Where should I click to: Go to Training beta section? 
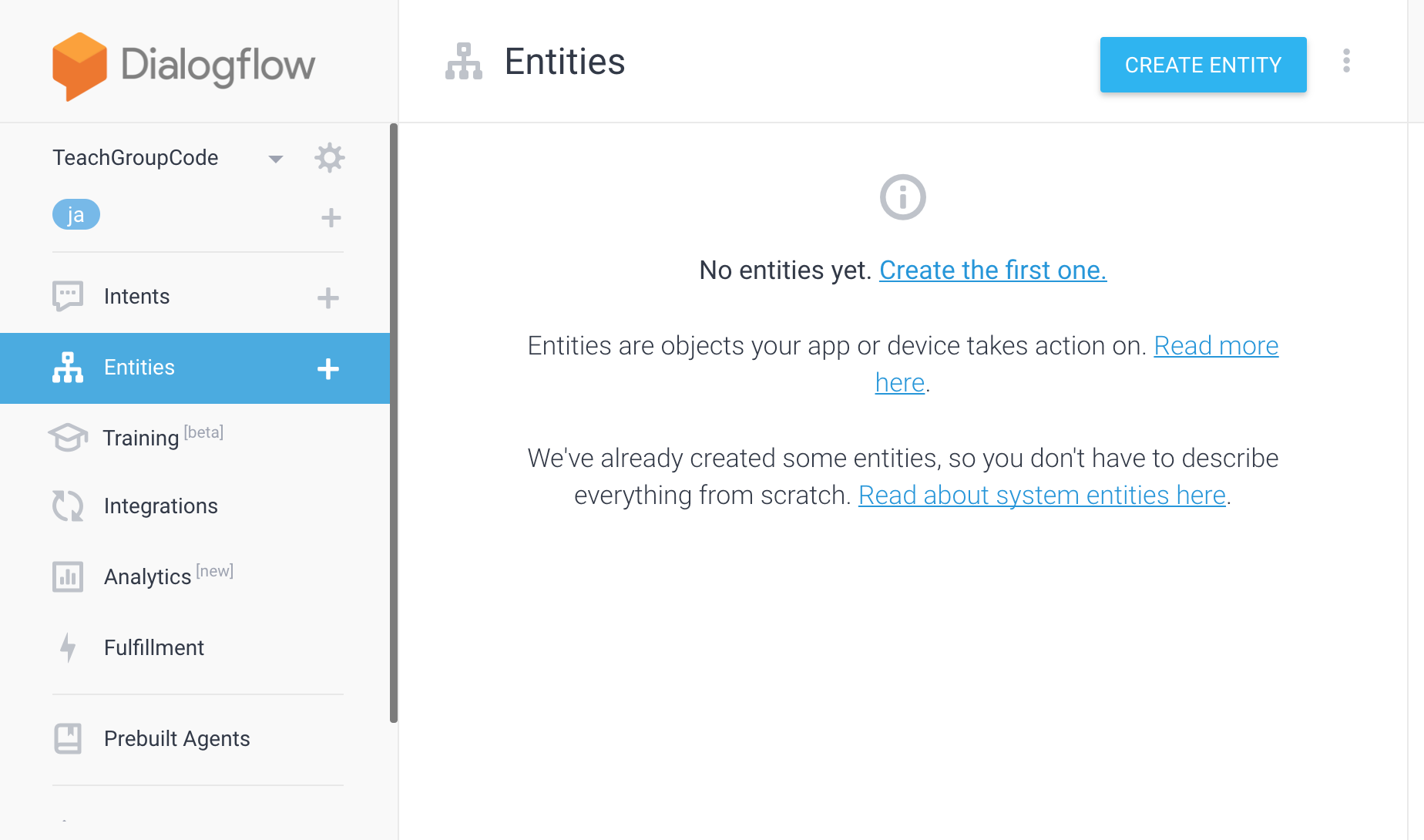[141, 438]
